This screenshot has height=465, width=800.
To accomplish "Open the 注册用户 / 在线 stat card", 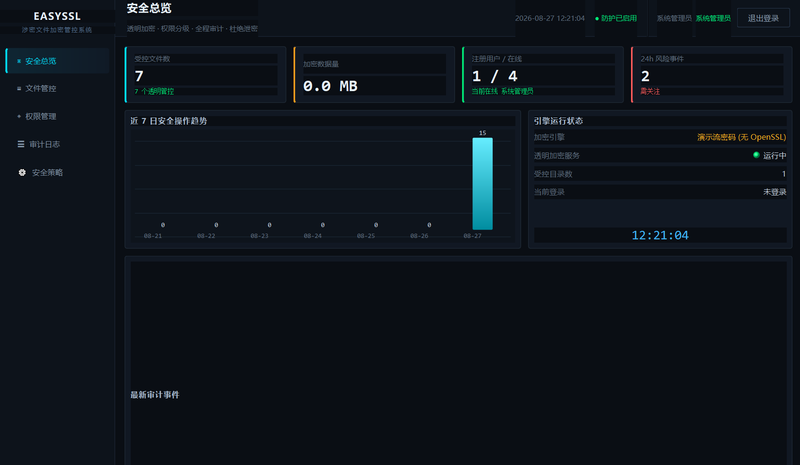I will click(543, 75).
